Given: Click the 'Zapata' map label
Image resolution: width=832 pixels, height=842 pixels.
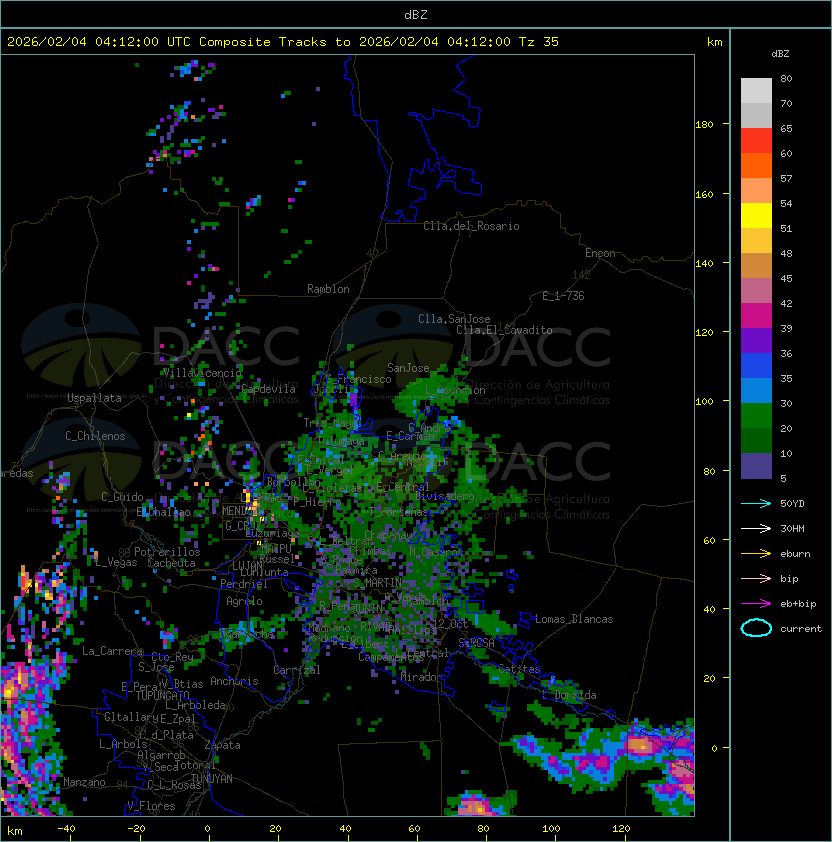Looking at the screenshot, I should [x=222, y=745].
